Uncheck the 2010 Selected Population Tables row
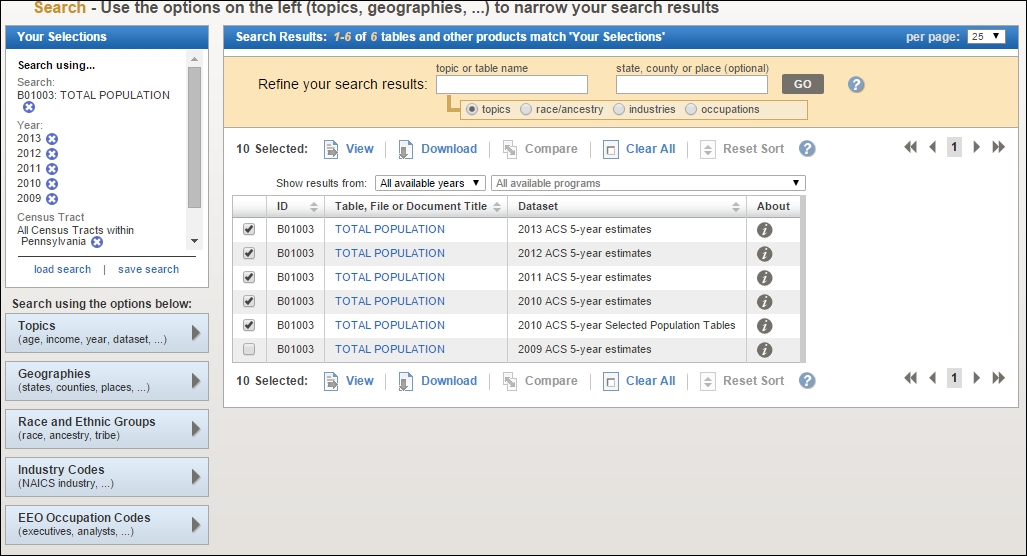Viewport: 1027px width, 556px height. 249,325
